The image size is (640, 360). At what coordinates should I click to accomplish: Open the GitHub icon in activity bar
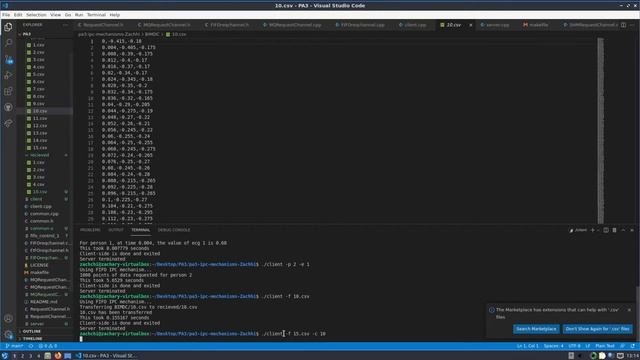(8, 107)
